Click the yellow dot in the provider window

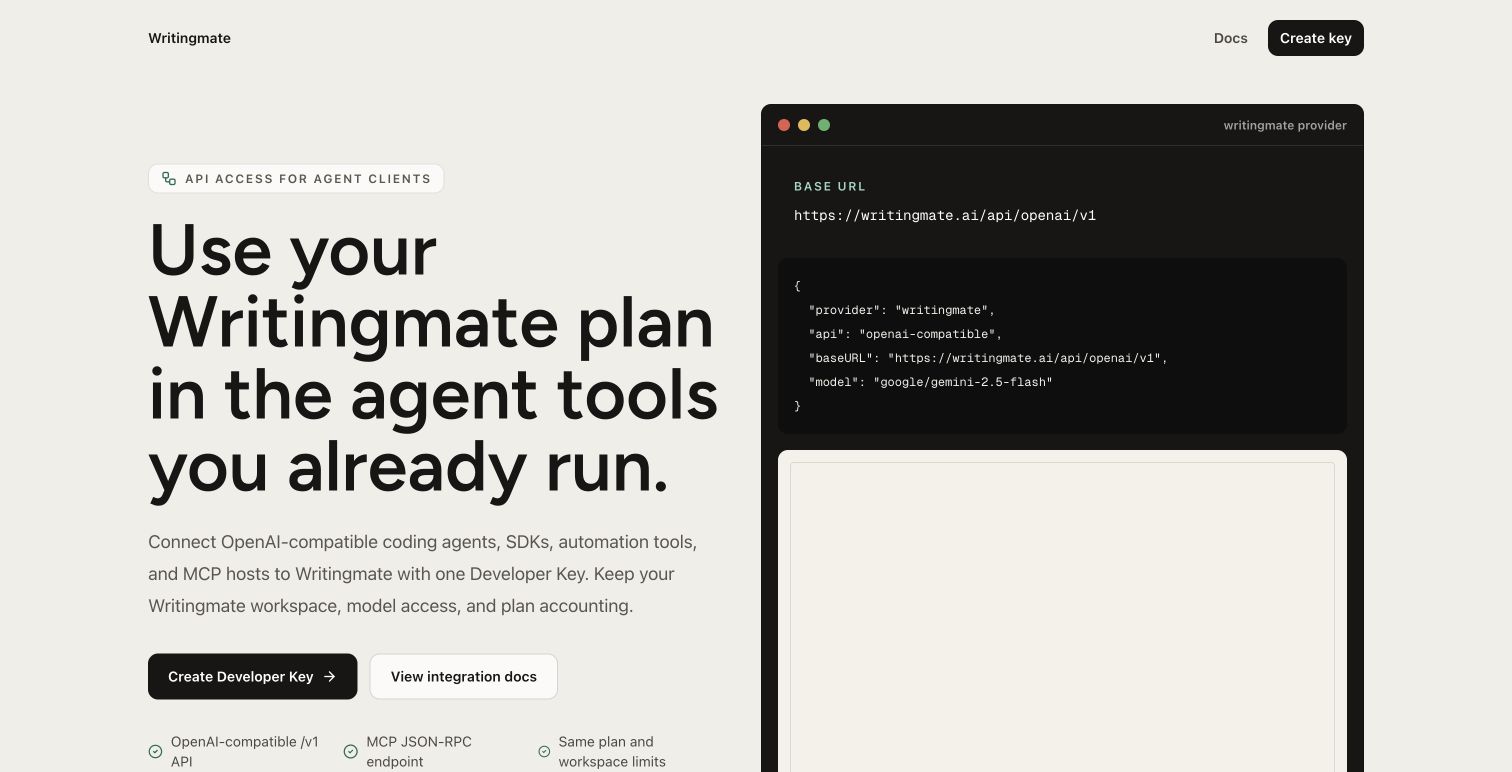pos(804,125)
